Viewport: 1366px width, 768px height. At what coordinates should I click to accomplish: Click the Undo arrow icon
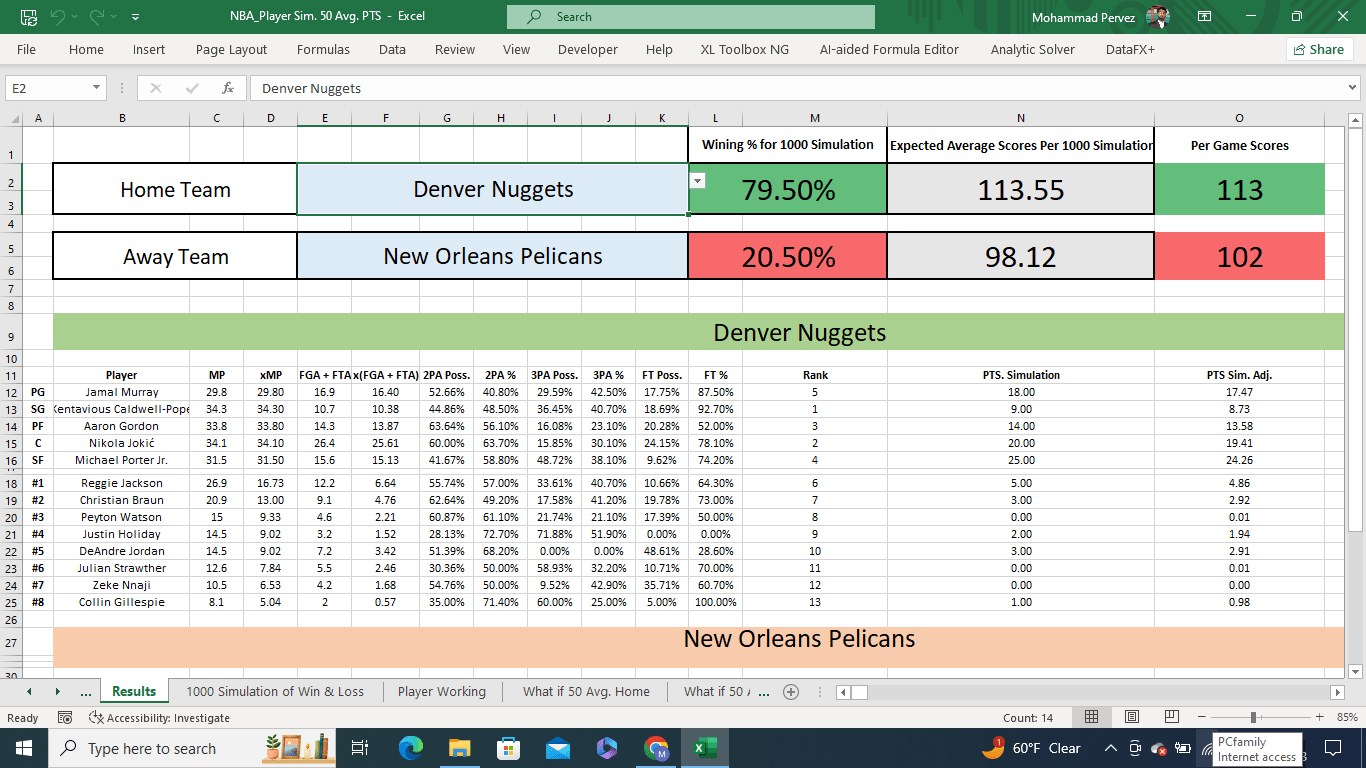[58, 17]
